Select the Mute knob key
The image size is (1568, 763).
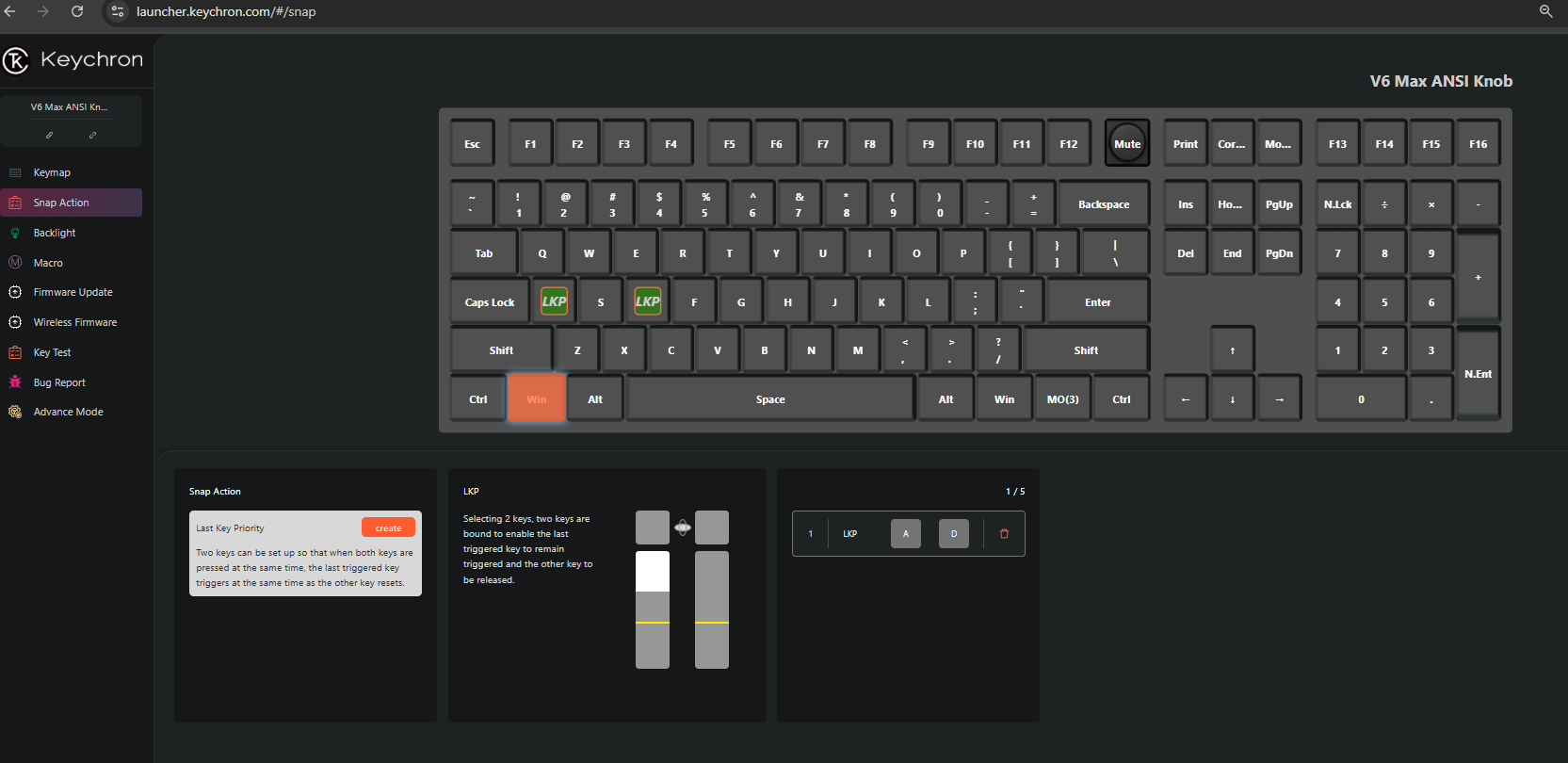1127,143
